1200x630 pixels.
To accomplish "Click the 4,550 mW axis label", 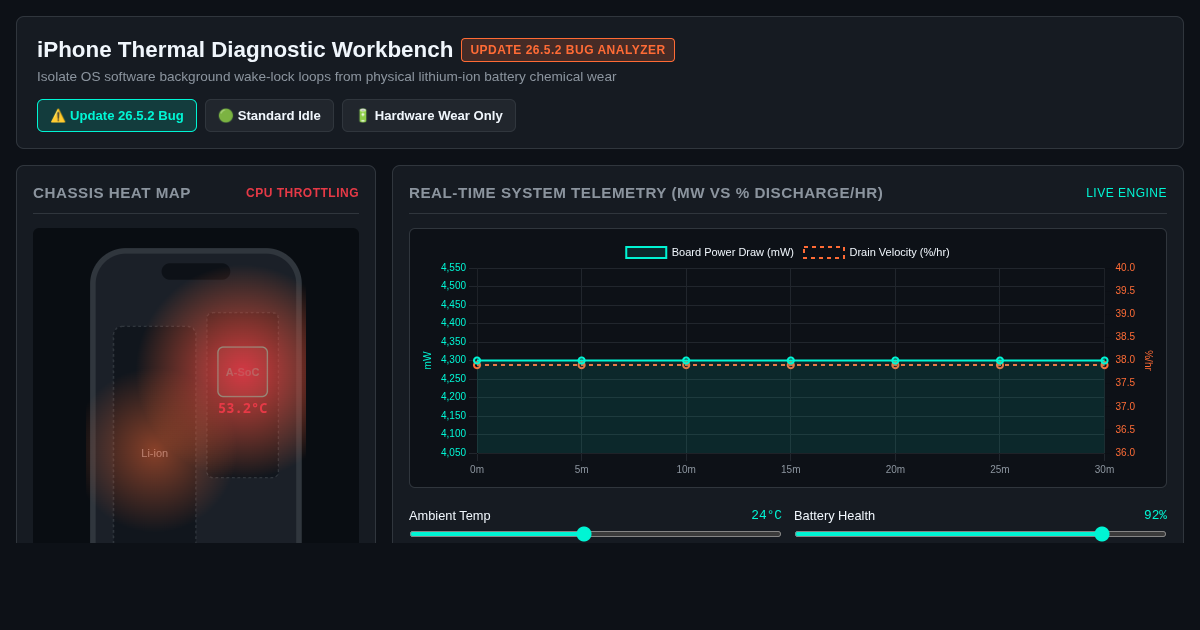I will [x=453, y=268].
